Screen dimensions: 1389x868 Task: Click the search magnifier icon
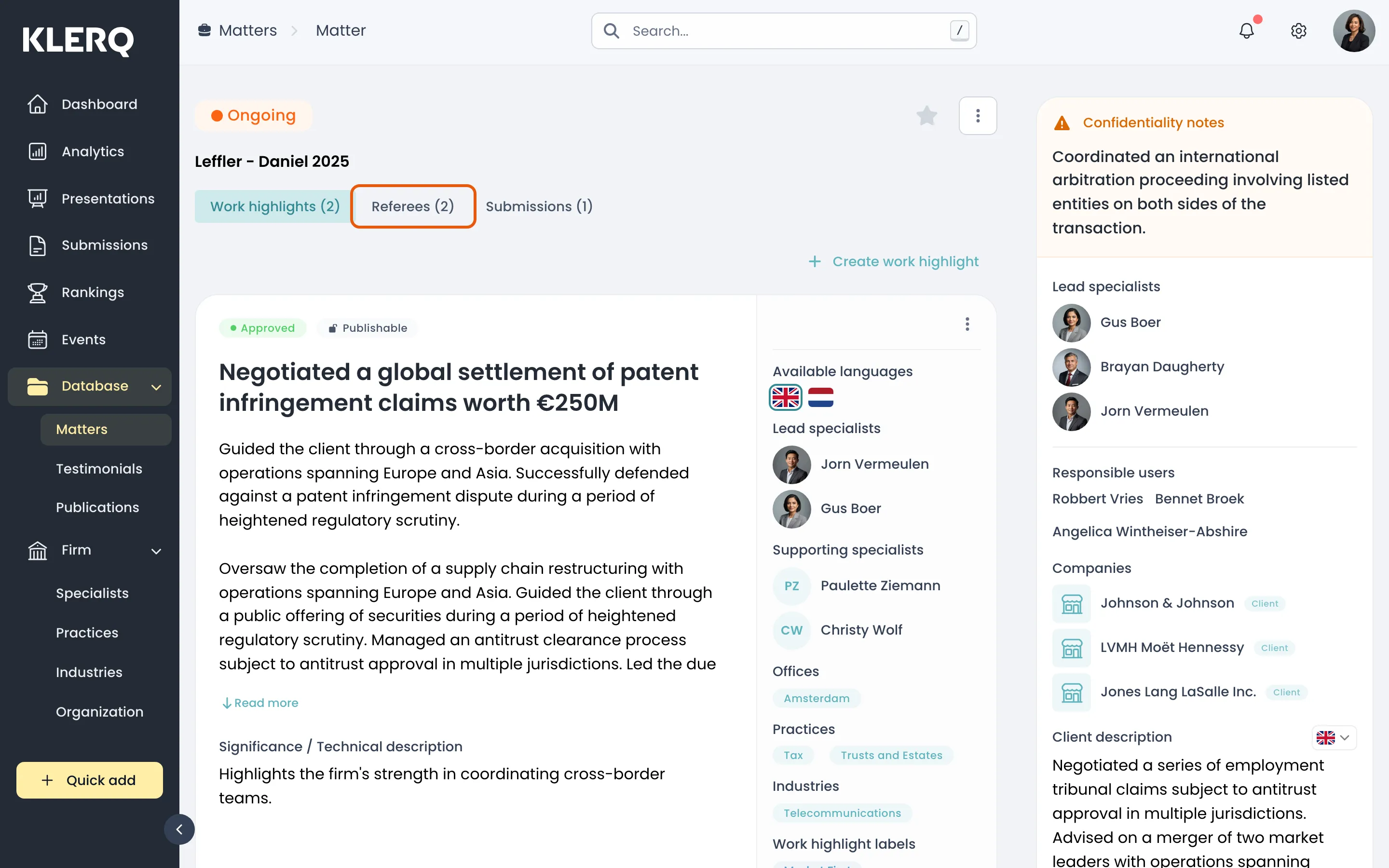(612, 31)
